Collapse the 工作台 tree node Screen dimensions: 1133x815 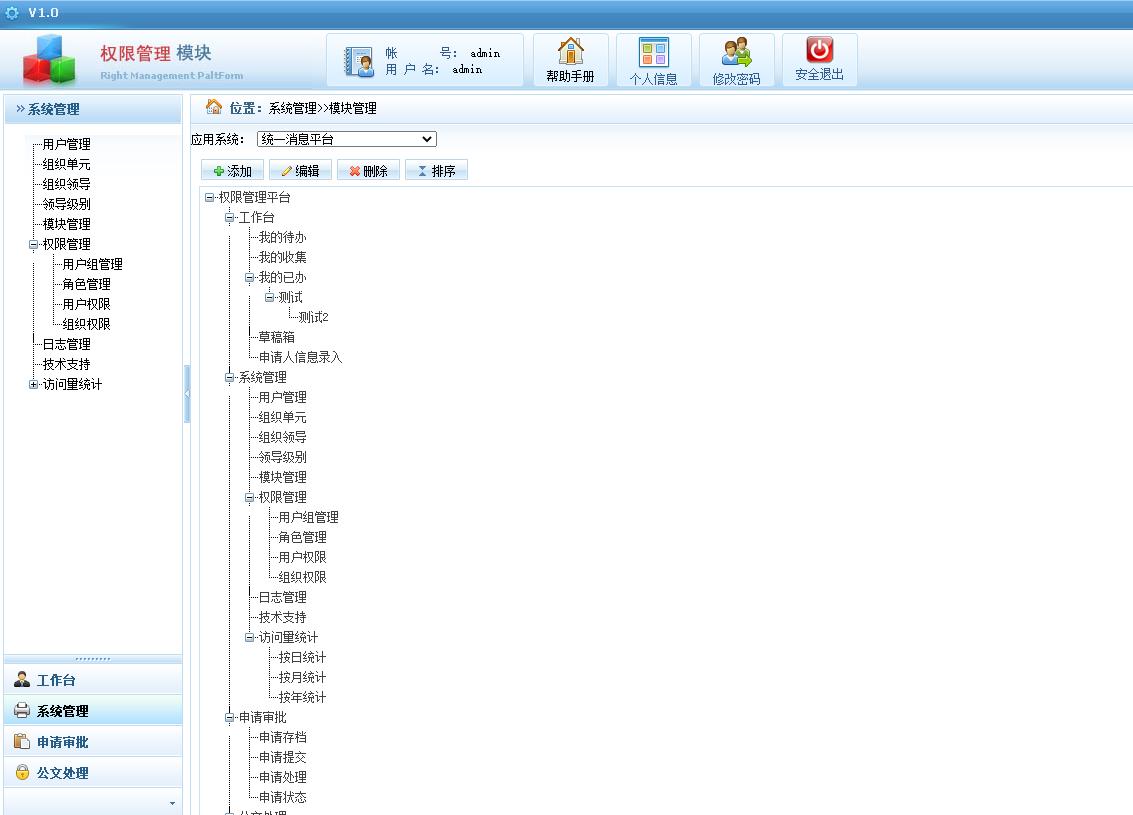[x=229, y=217]
